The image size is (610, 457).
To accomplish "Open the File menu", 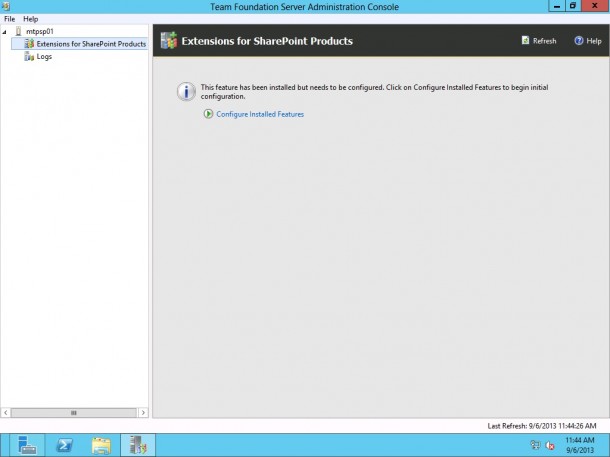I will point(9,19).
